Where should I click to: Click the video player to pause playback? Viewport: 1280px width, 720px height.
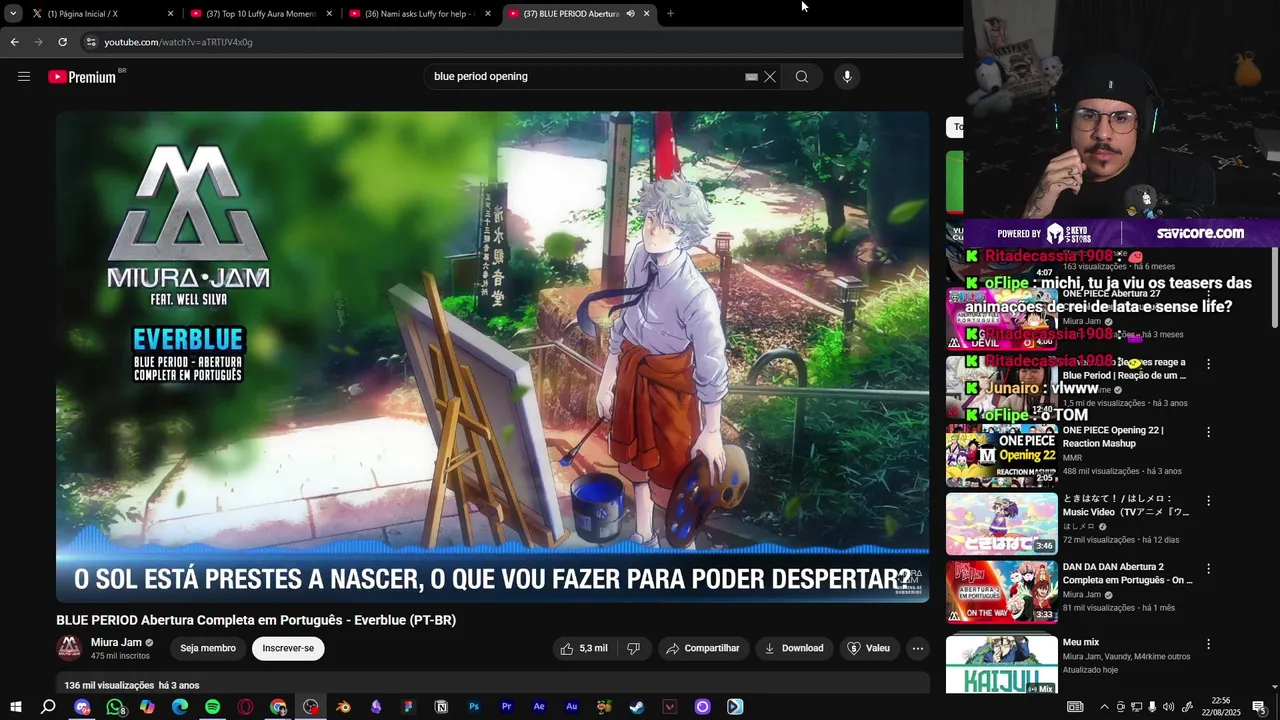click(492, 356)
